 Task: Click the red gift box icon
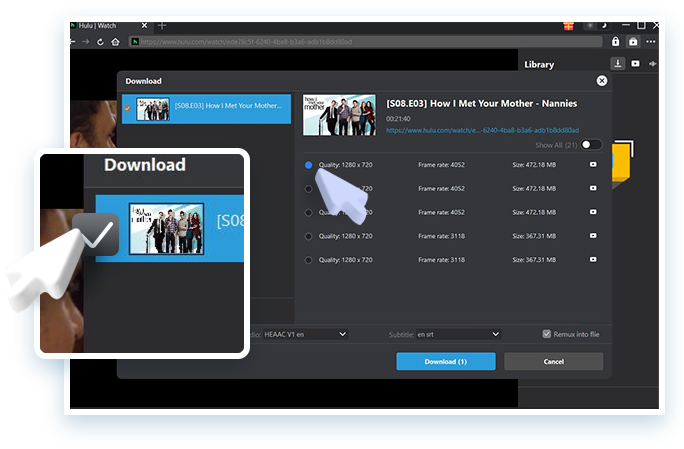(568, 26)
